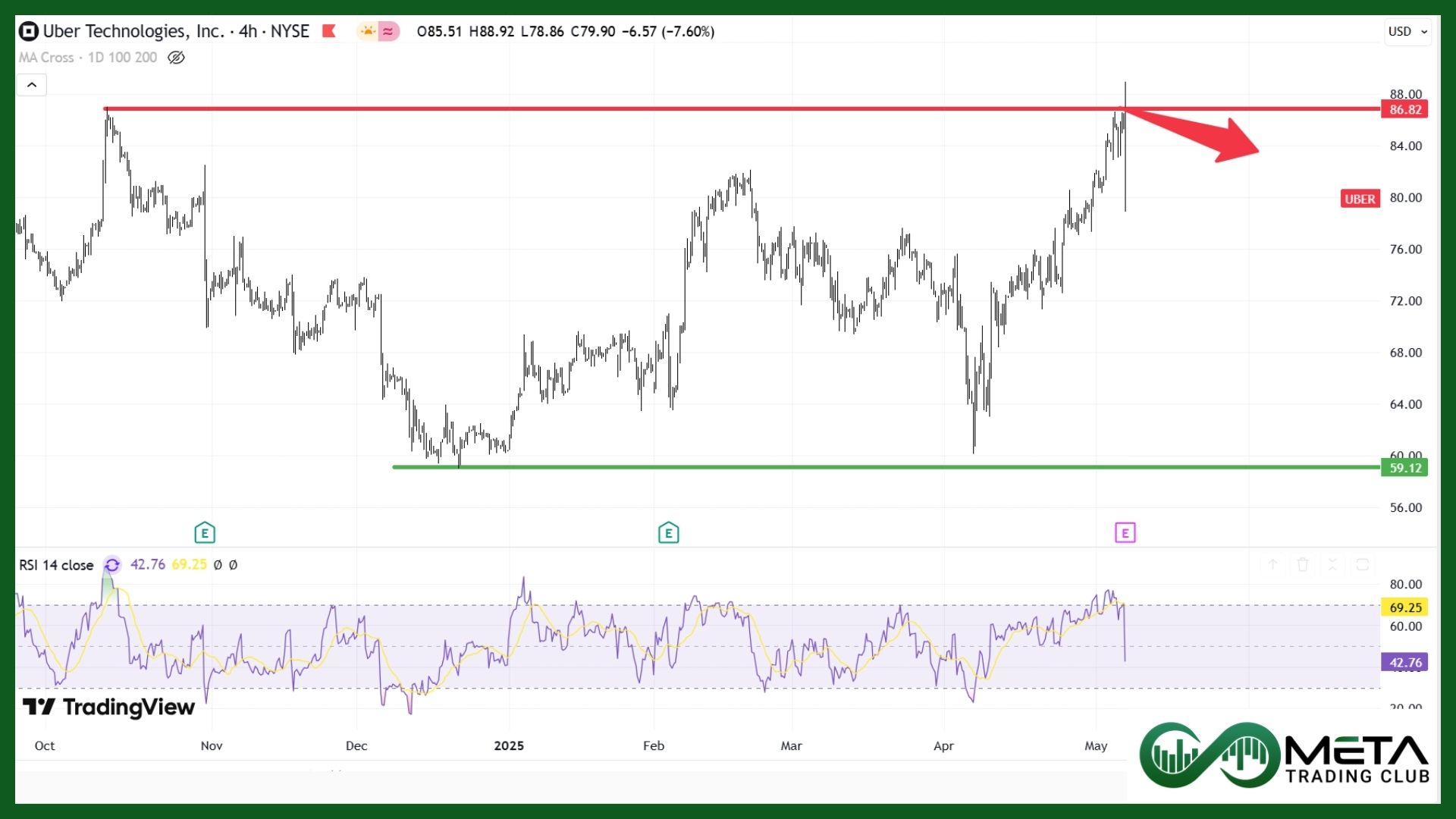
Task: Click the RSI 14 close indicator label
Action: (x=56, y=565)
